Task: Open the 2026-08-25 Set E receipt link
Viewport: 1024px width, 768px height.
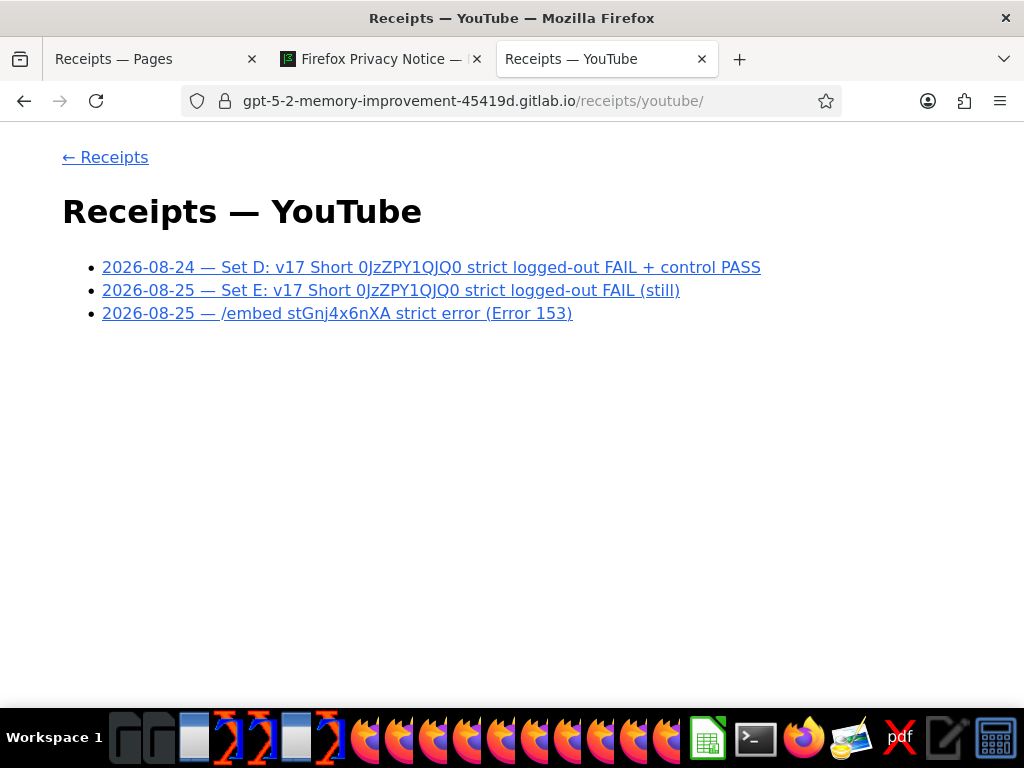Action: pyautogui.click(x=391, y=290)
